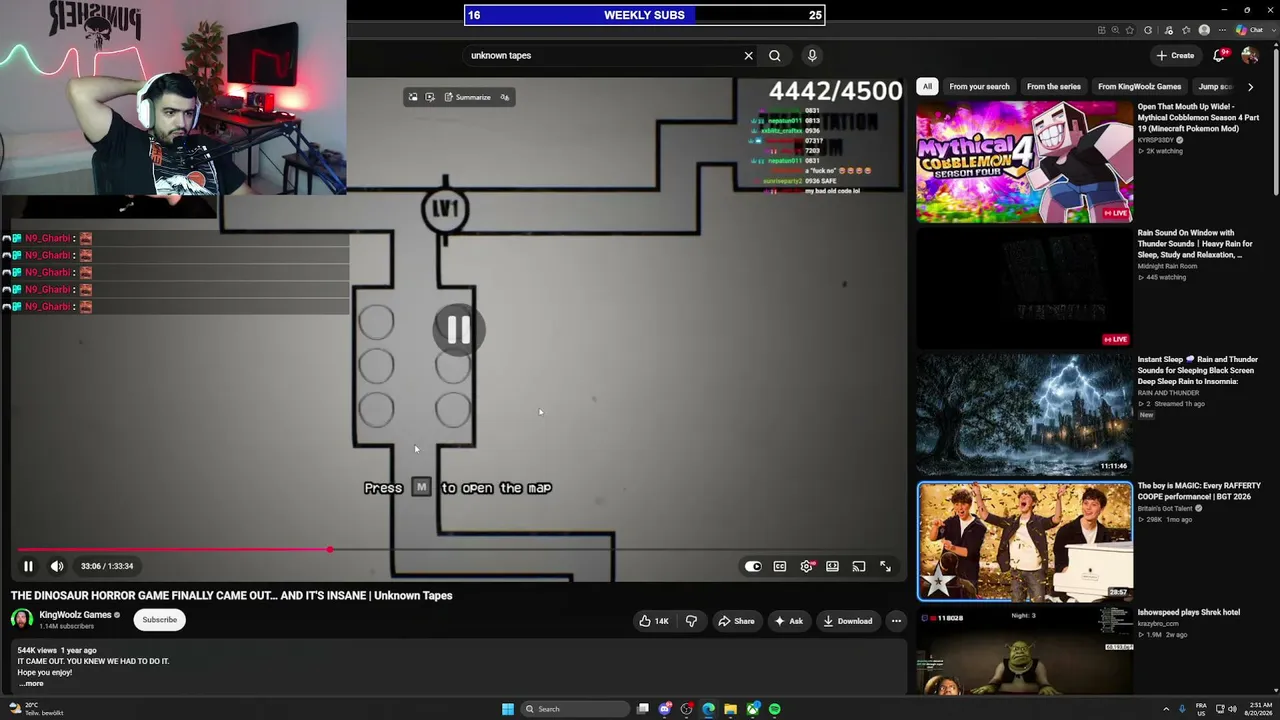
Task: Open the Ask AI assistant
Action: click(788, 621)
